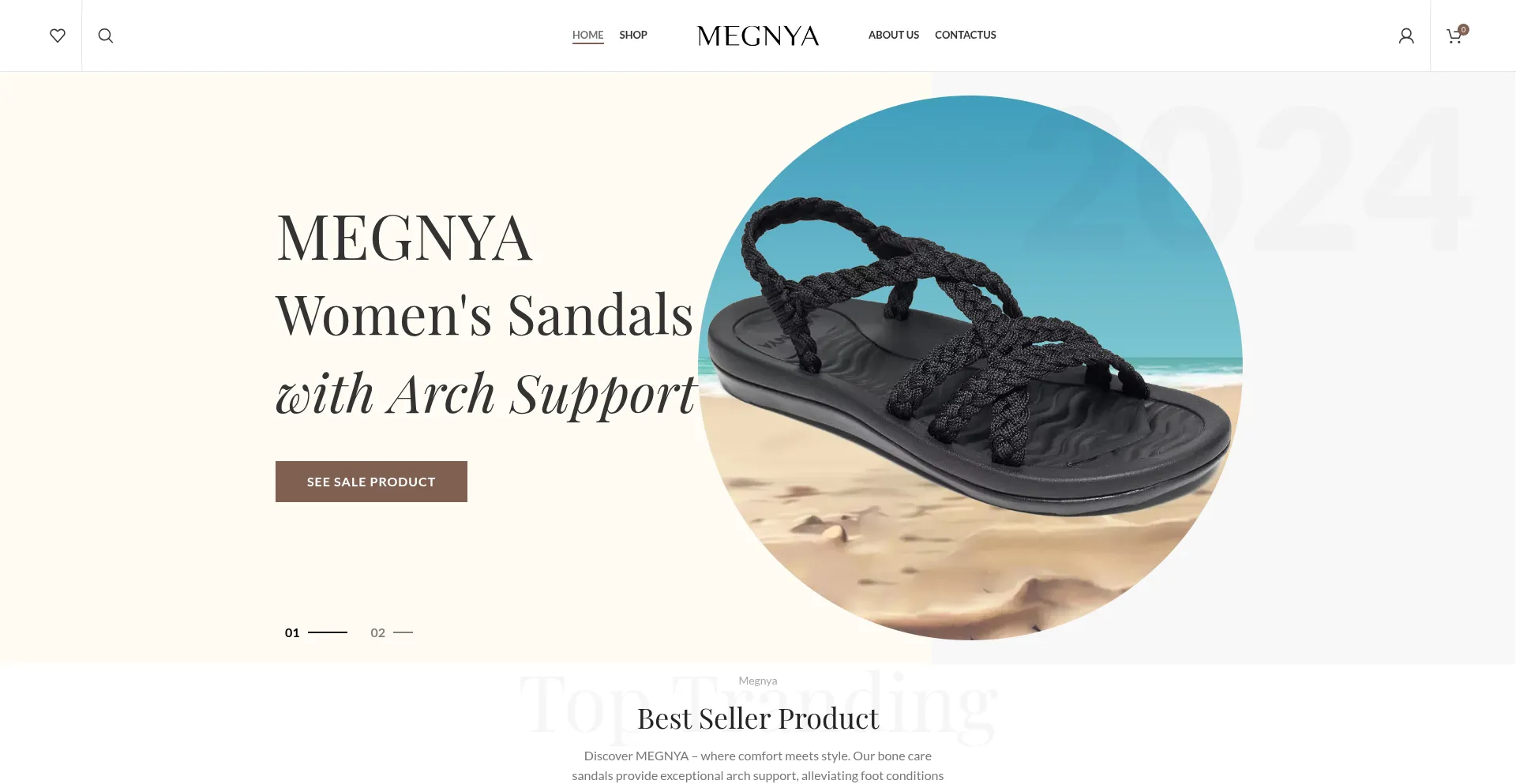Screen dimensions: 1516x784
Task: Open the CONTACTUS page link
Action: click(x=966, y=35)
